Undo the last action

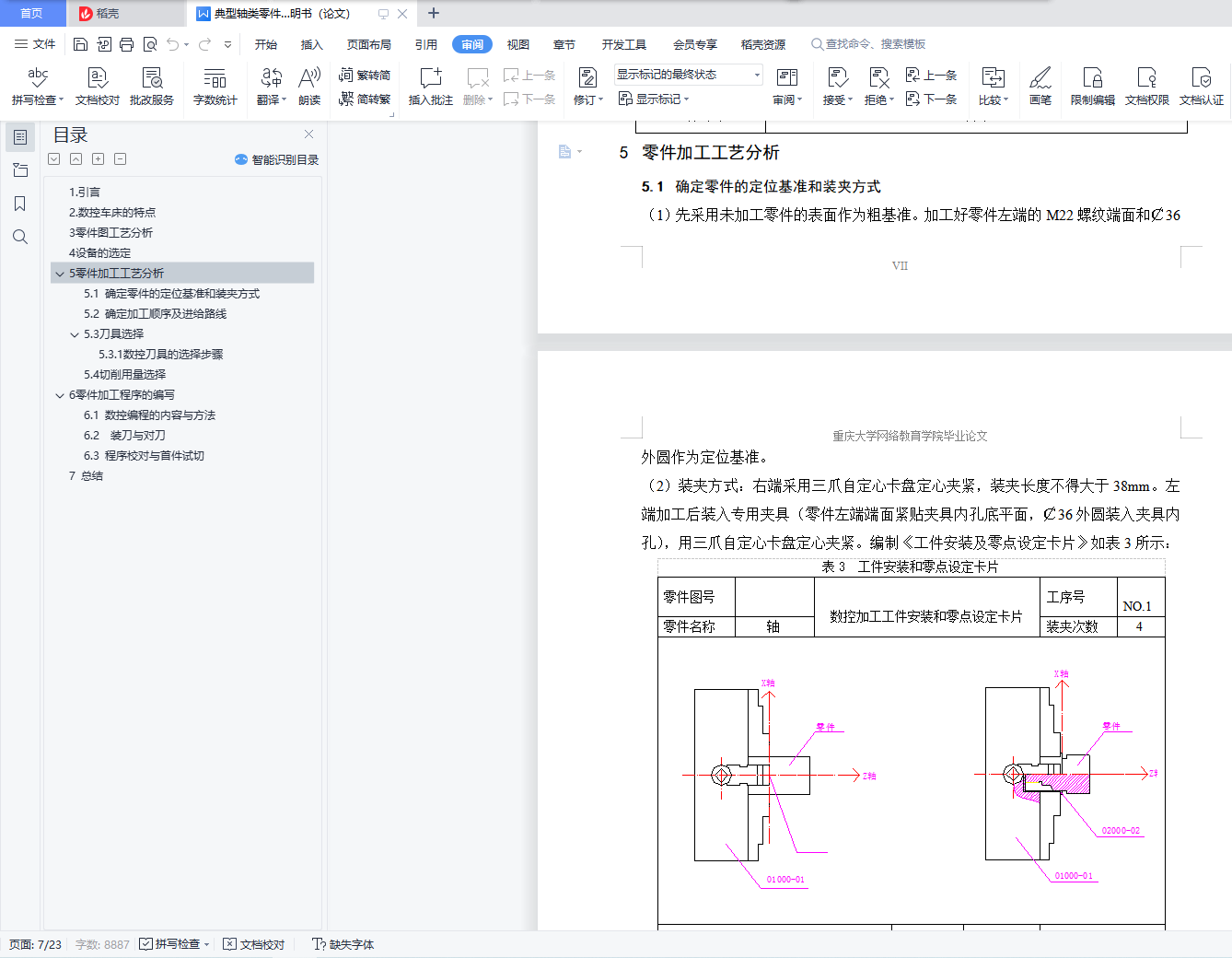click(173, 44)
